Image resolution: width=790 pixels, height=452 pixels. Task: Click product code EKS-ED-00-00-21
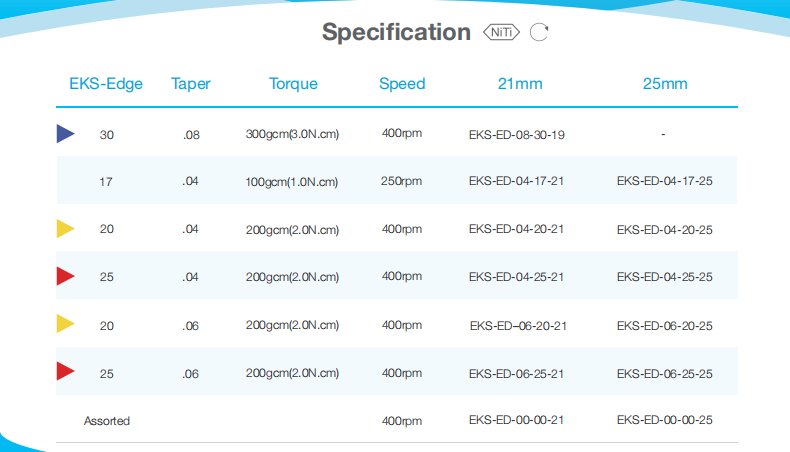(x=518, y=421)
